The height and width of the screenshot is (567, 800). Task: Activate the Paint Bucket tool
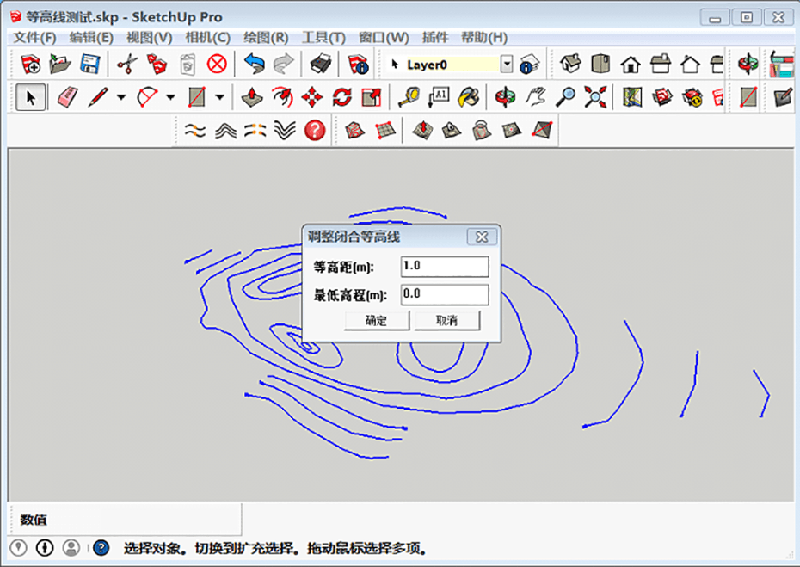click(x=468, y=97)
